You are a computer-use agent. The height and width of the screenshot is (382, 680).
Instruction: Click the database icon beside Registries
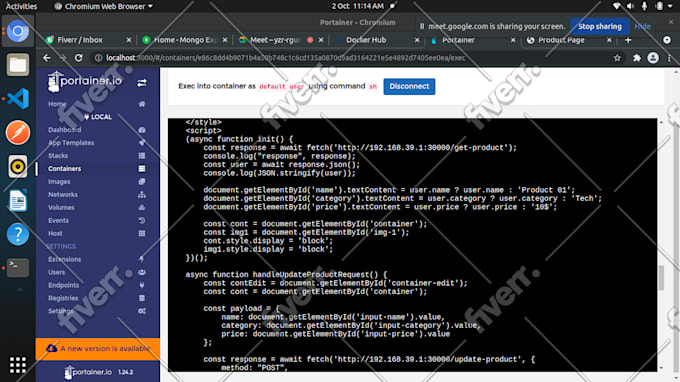coord(142,298)
